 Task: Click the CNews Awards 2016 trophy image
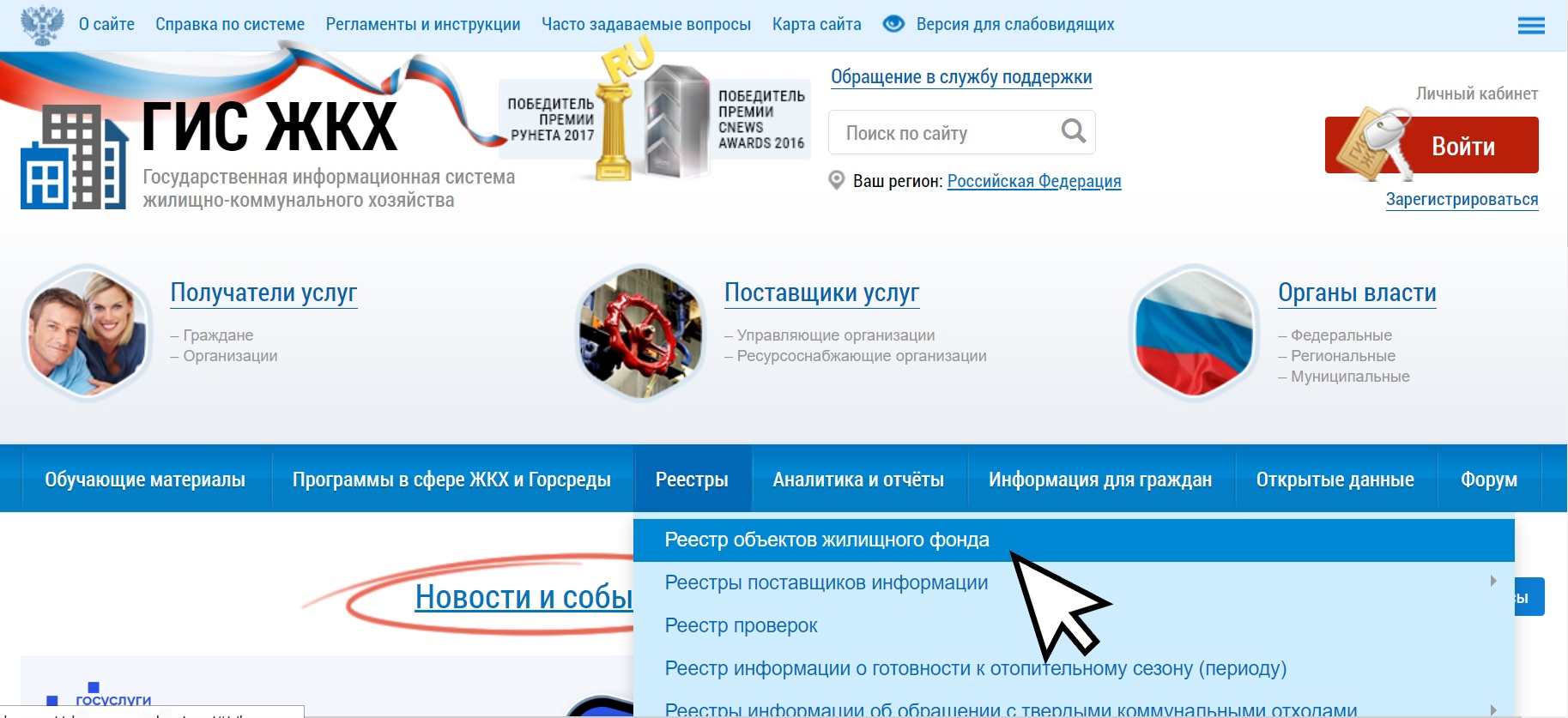(676, 124)
